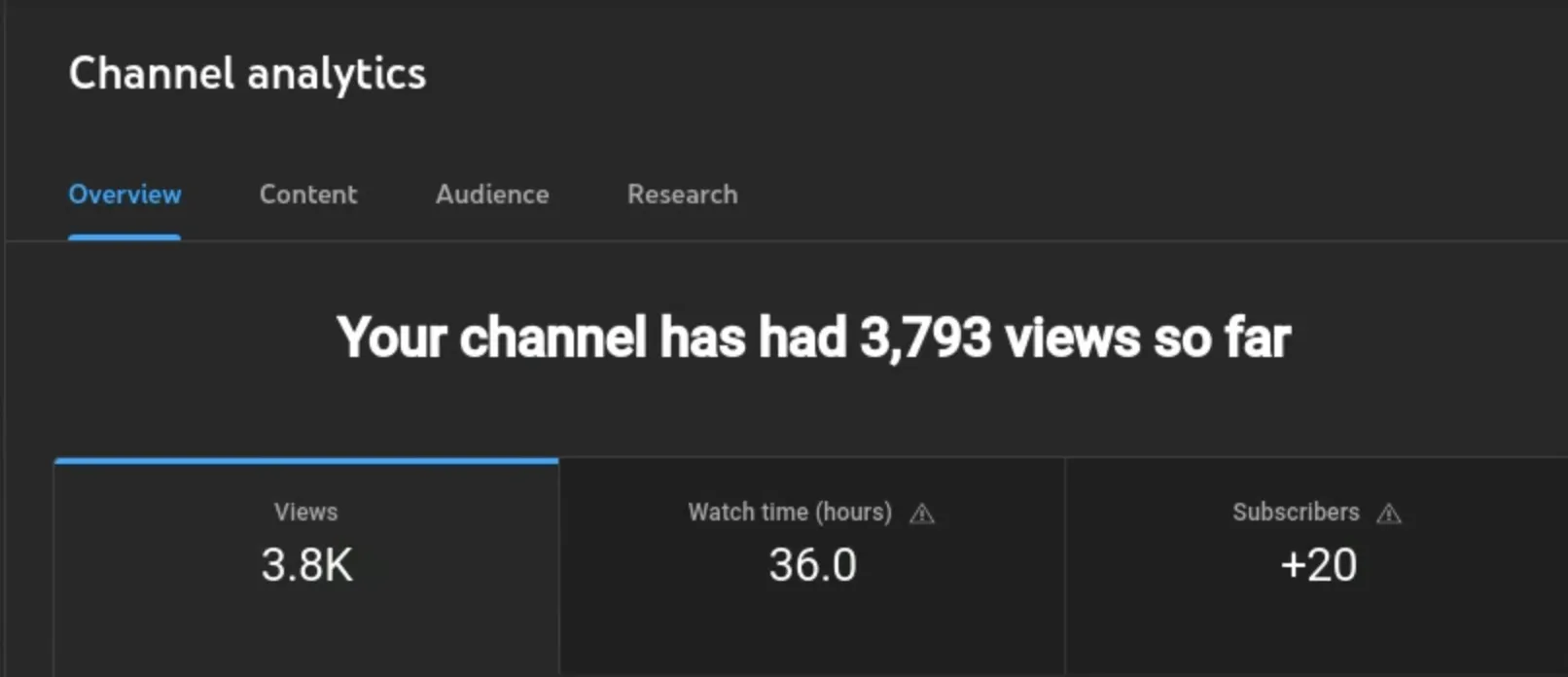The width and height of the screenshot is (1568, 677).
Task: Select the Research tab
Action: (682, 195)
